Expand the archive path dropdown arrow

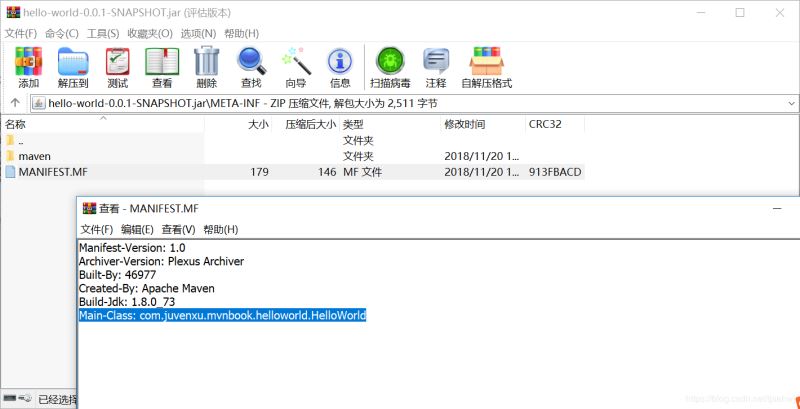tap(791, 104)
